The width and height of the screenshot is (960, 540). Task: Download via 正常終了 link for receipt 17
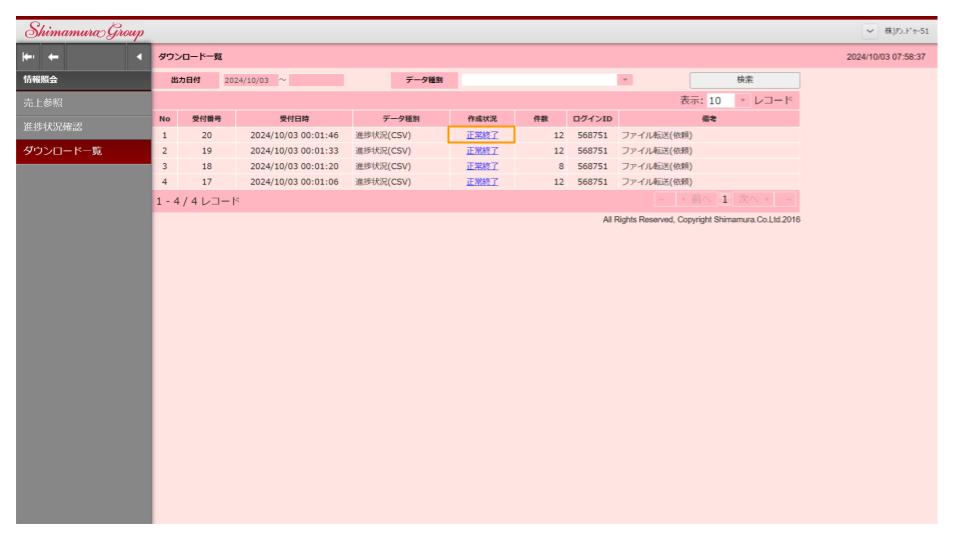click(x=482, y=181)
